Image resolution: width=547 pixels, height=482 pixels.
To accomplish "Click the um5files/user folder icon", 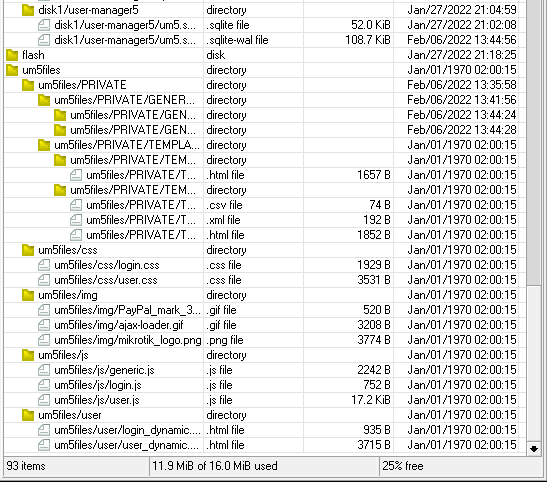I will [28, 415].
